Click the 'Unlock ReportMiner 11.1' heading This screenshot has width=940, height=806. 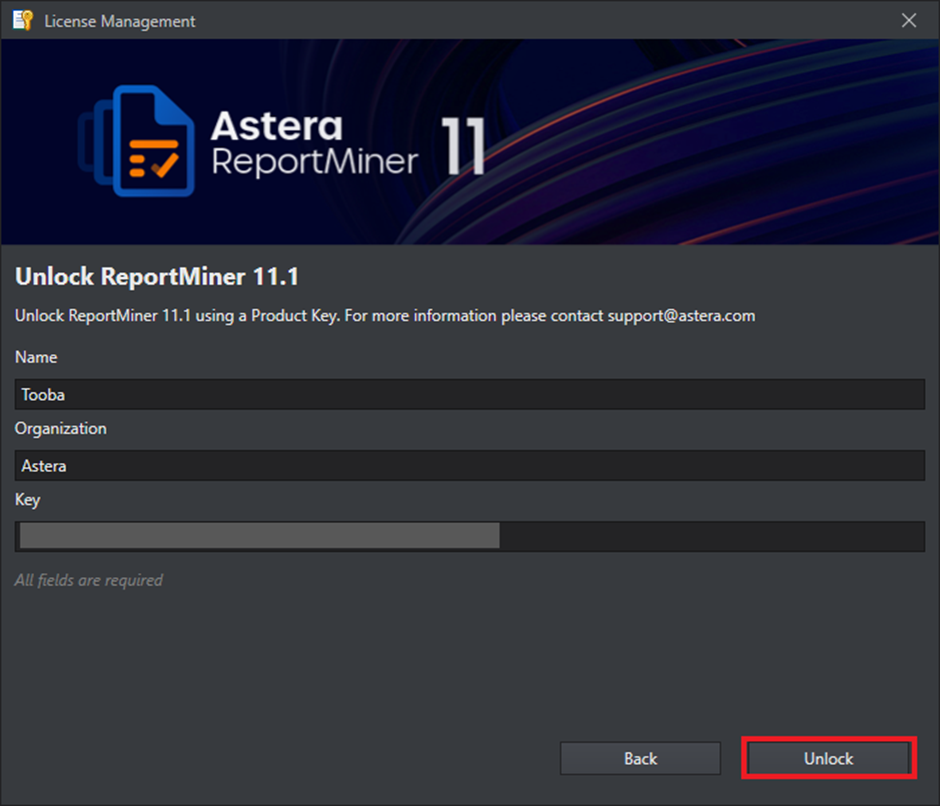[156, 276]
